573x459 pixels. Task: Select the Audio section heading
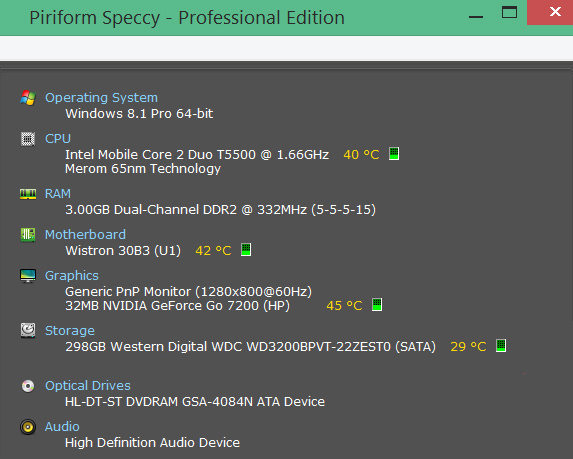click(62, 427)
